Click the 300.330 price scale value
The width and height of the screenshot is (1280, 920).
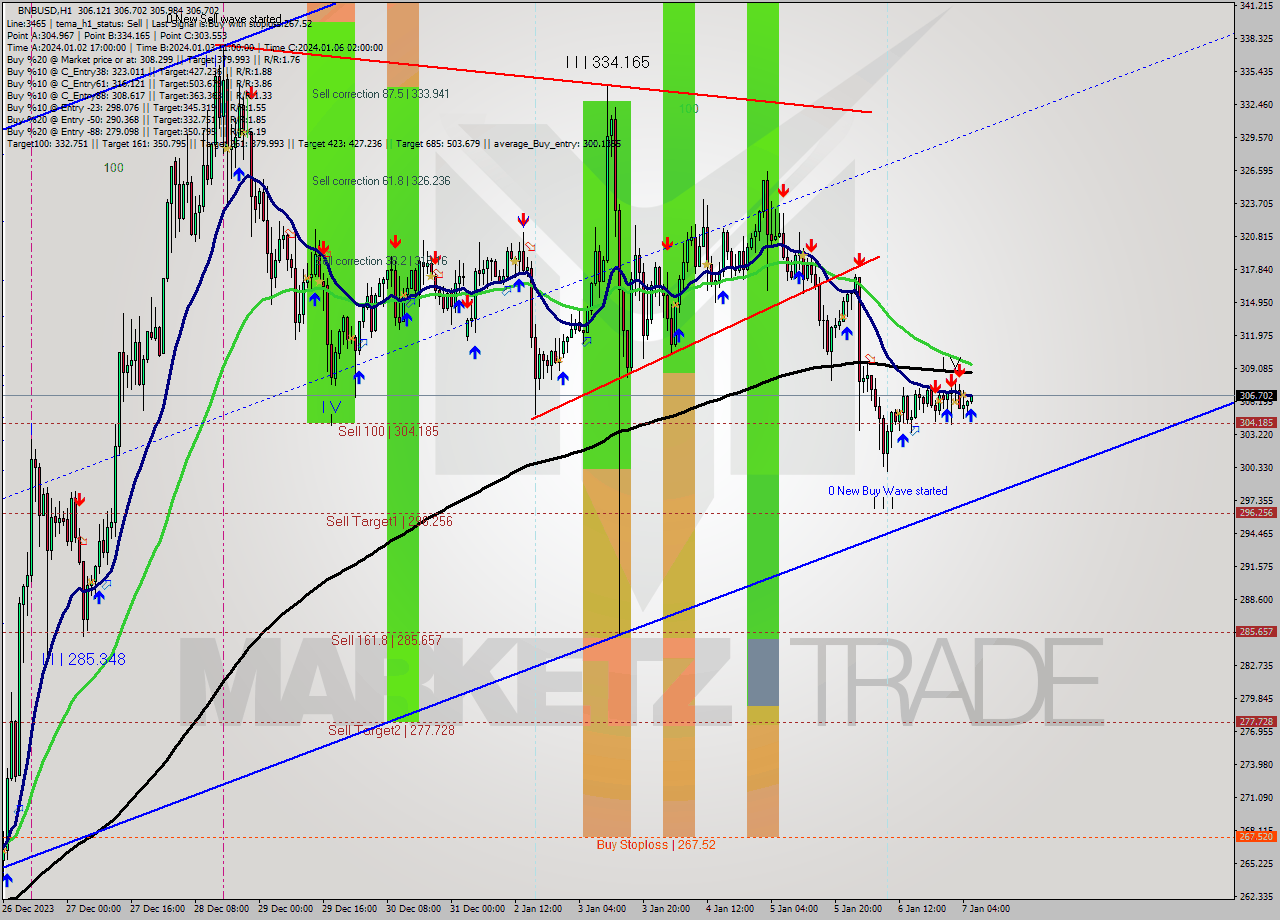click(1256, 467)
